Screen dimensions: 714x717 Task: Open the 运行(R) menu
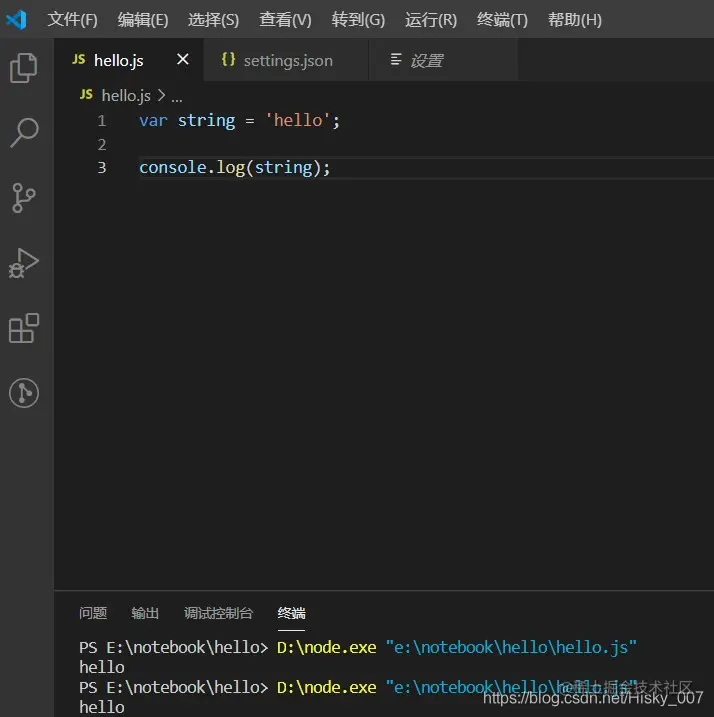[x=431, y=20]
